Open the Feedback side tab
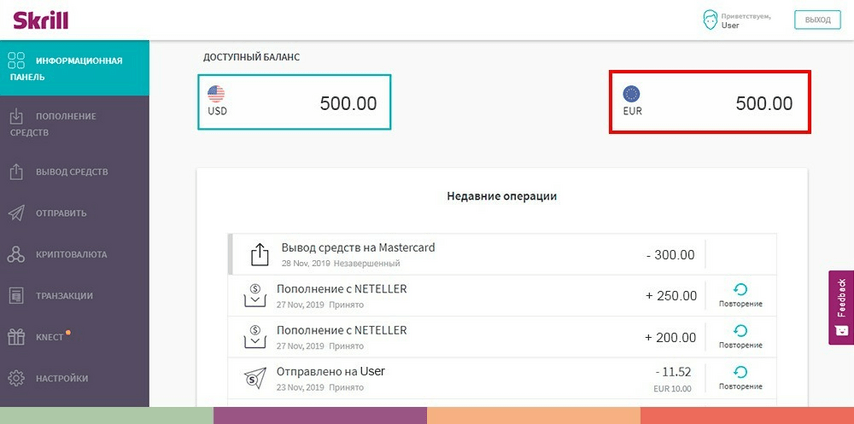Viewport: 854px width, 424px height. 841,307
